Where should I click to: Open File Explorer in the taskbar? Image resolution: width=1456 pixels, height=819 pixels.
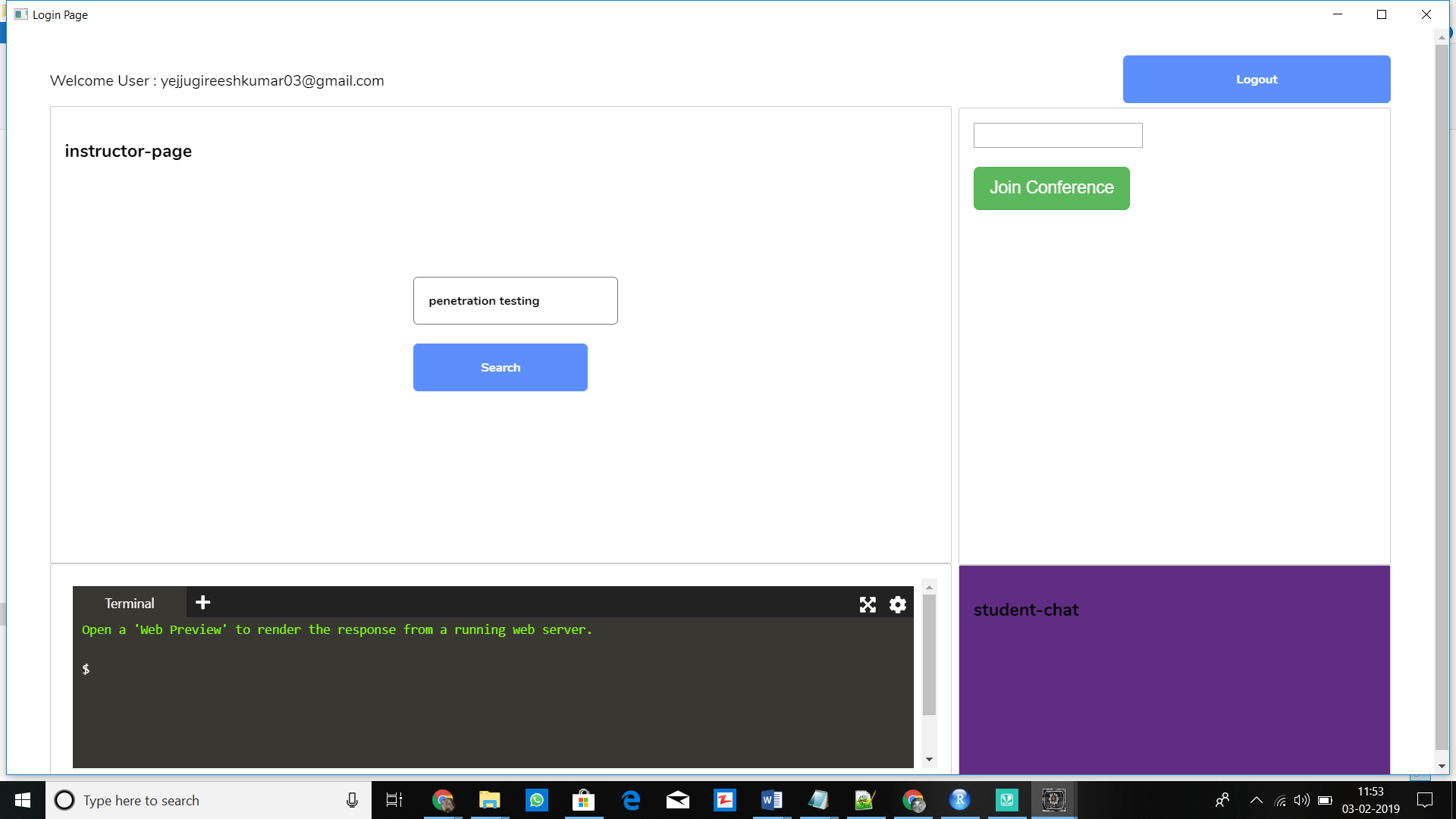pyautogui.click(x=490, y=800)
